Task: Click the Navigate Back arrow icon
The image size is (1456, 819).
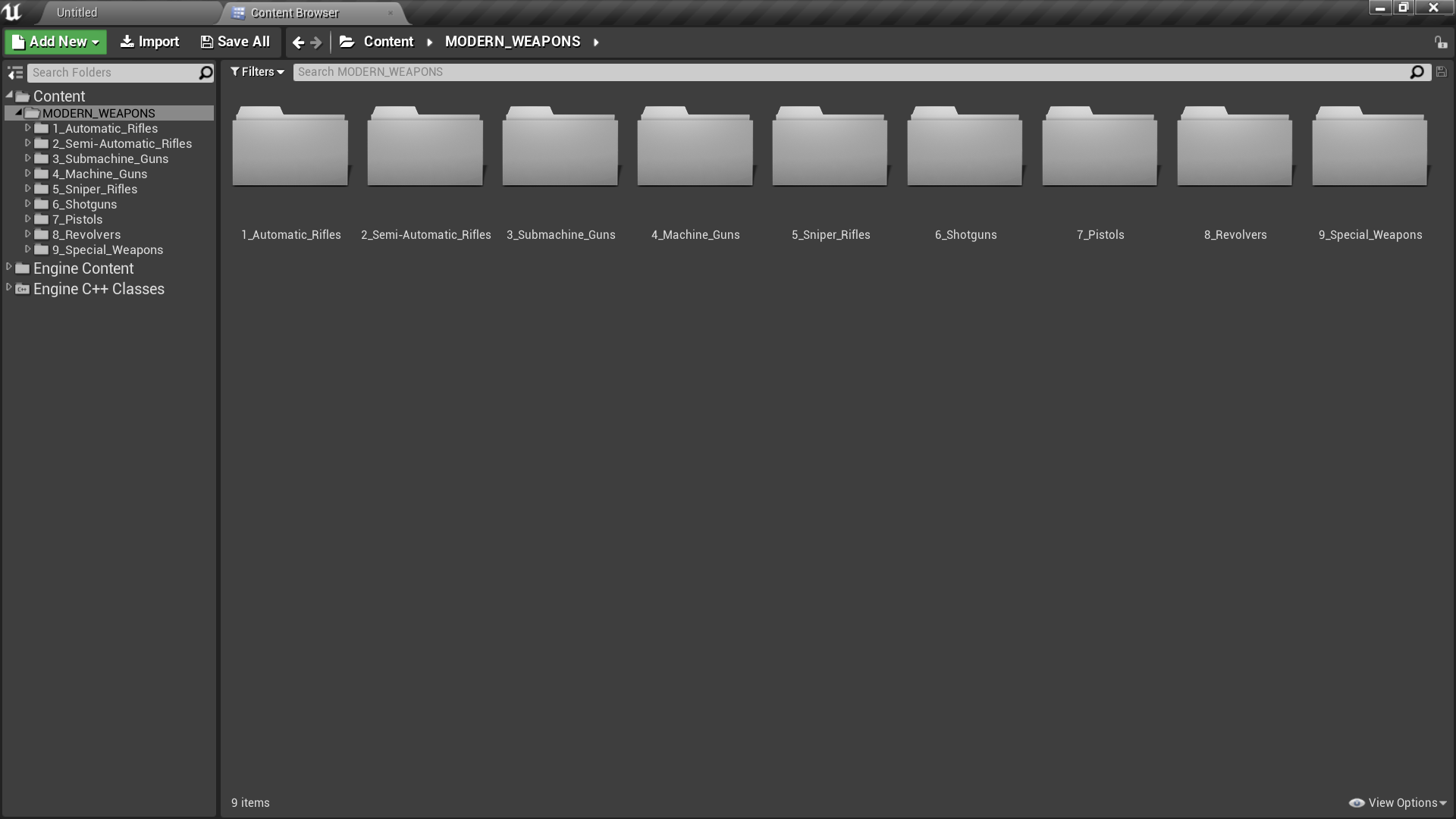Action: pyautogui.click(x=298, y=41)
